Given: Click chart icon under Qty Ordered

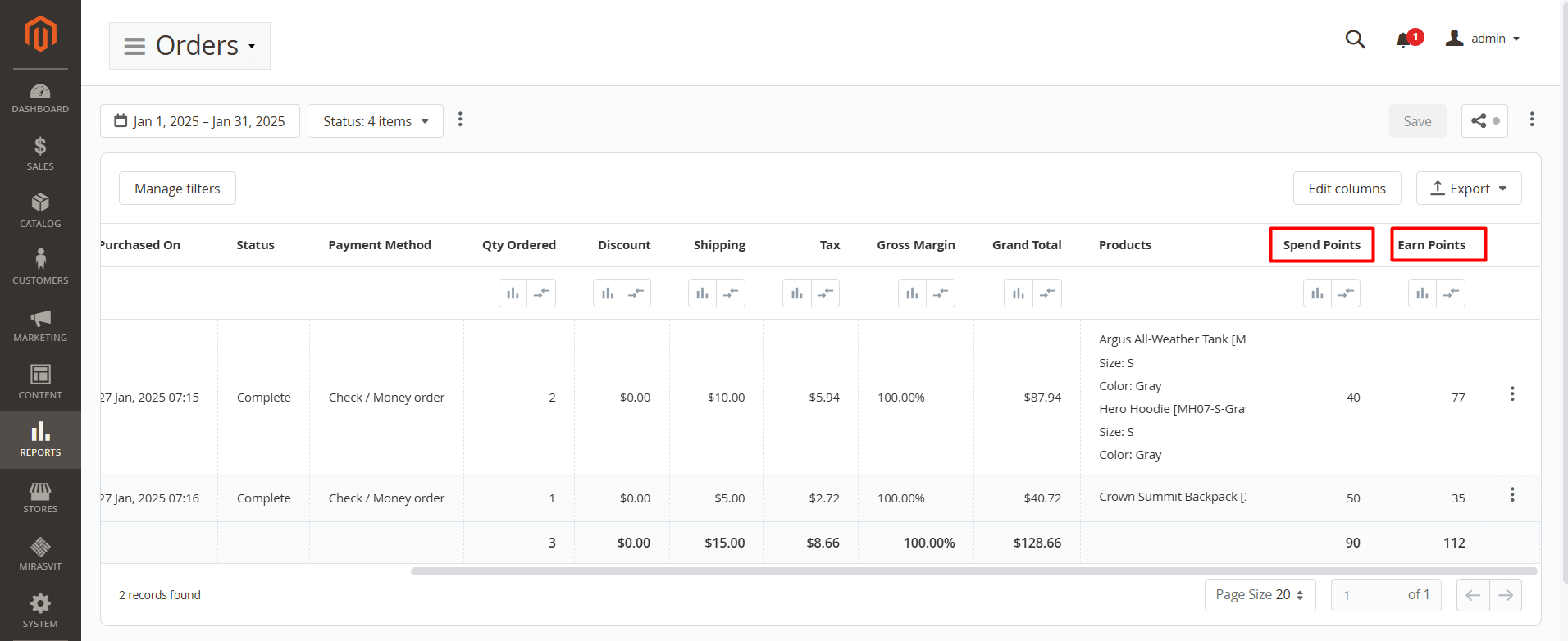Looking at the screenshot, I should pyautogui.click(x=513, y=293).
